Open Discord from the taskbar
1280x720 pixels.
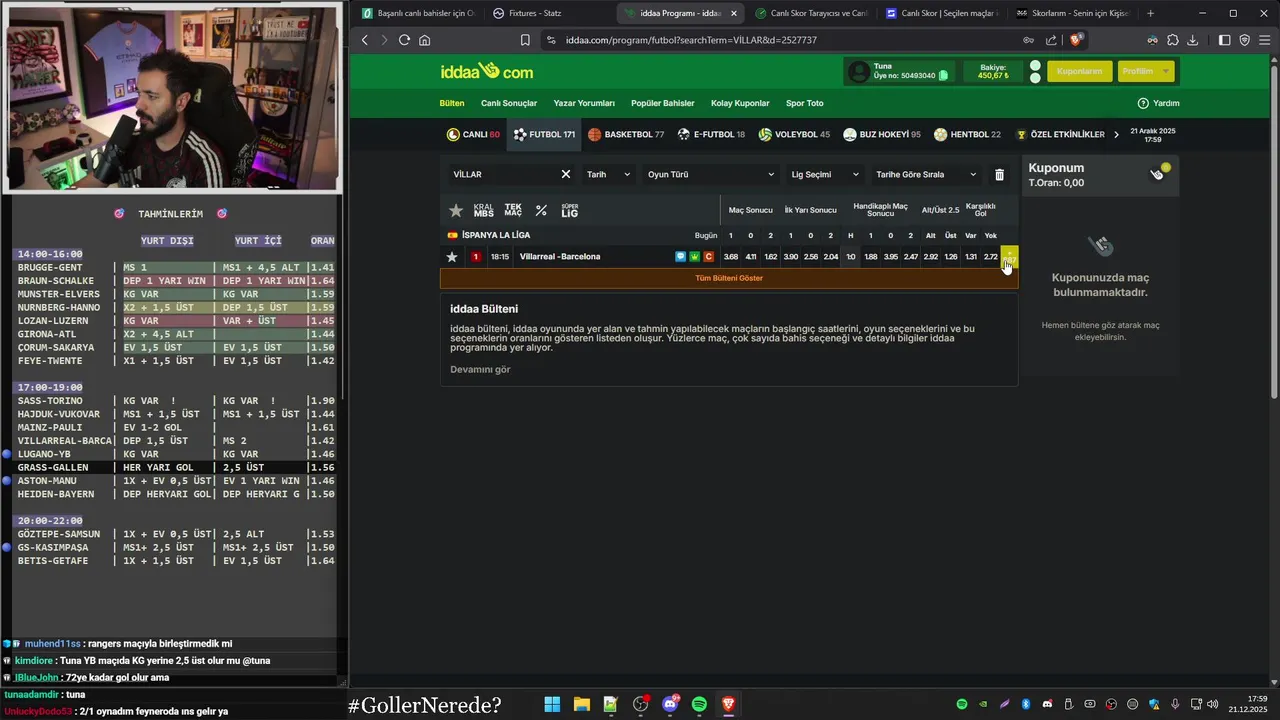pos(670,705)
